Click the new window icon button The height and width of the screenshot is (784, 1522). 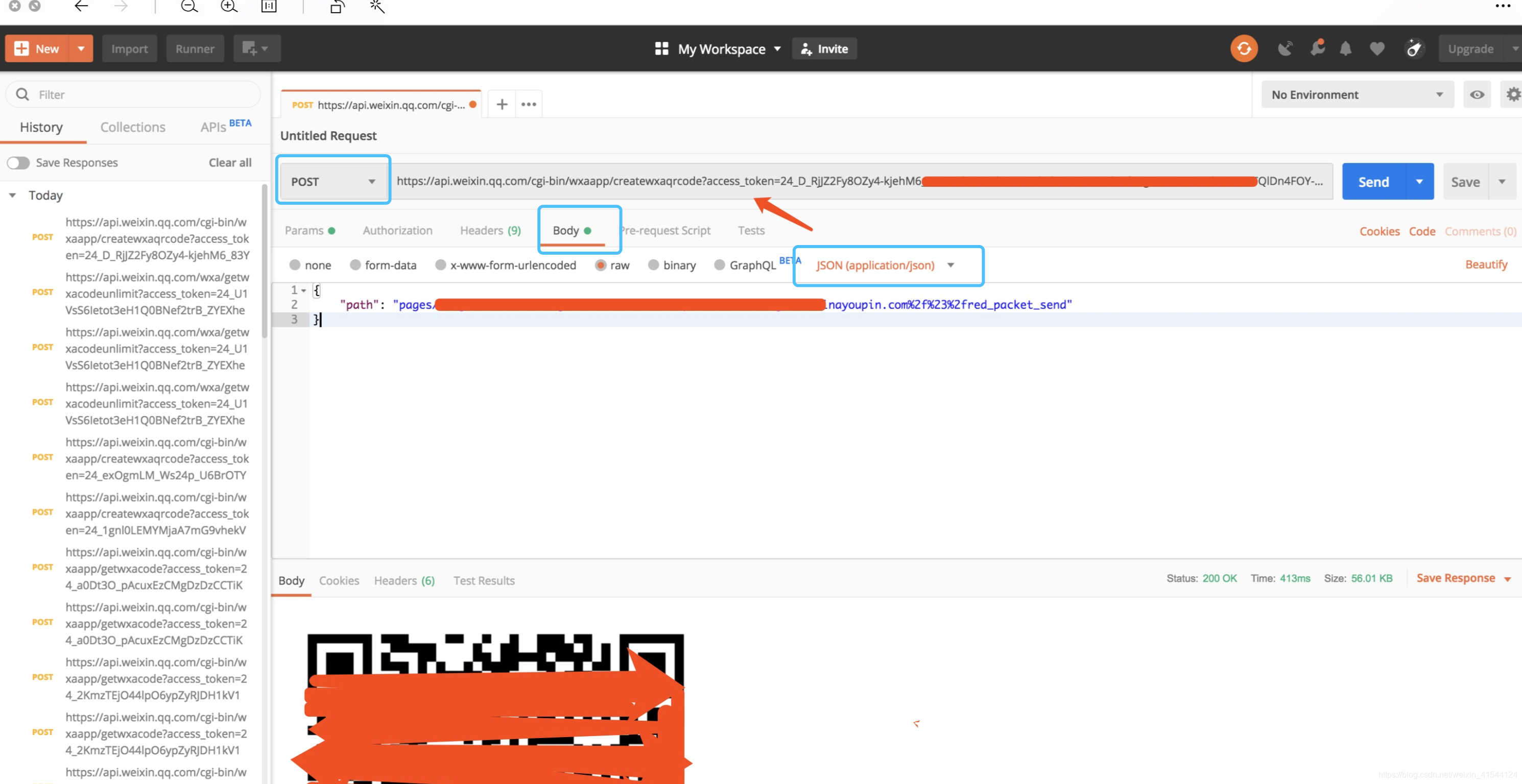(x=256, y=48)
